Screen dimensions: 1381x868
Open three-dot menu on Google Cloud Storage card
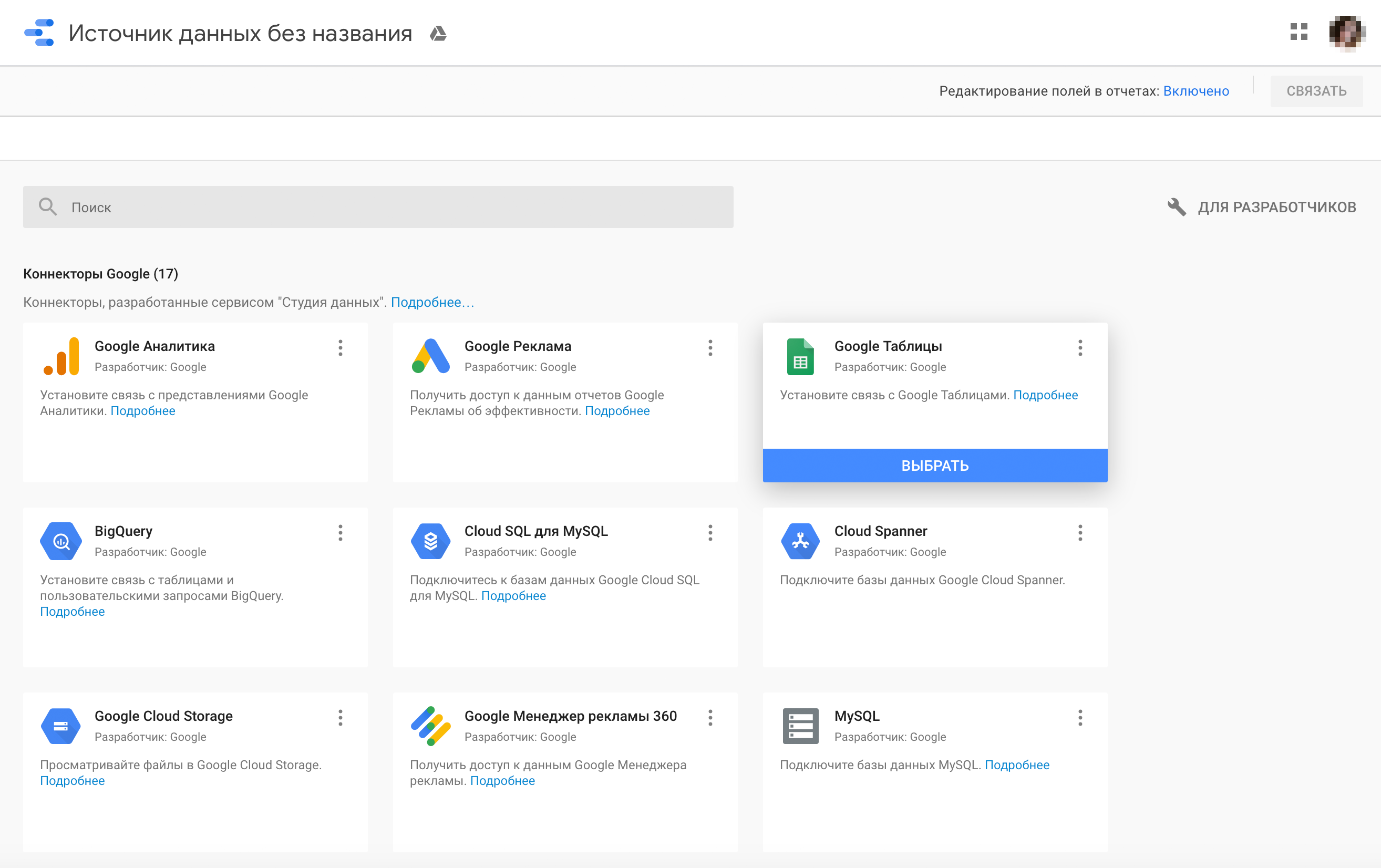tap(340, 718)
